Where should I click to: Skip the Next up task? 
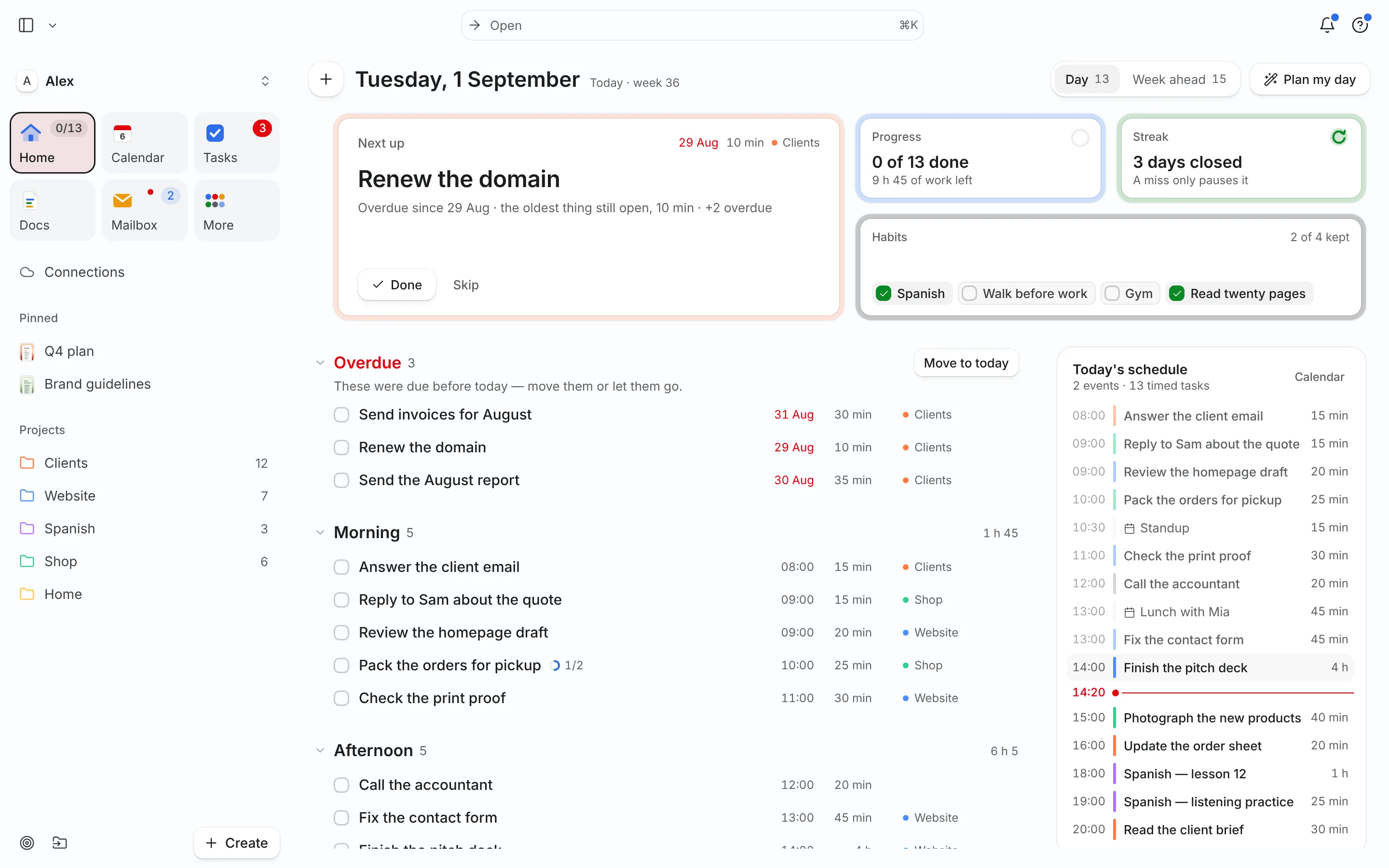click(x=465, y=285)
